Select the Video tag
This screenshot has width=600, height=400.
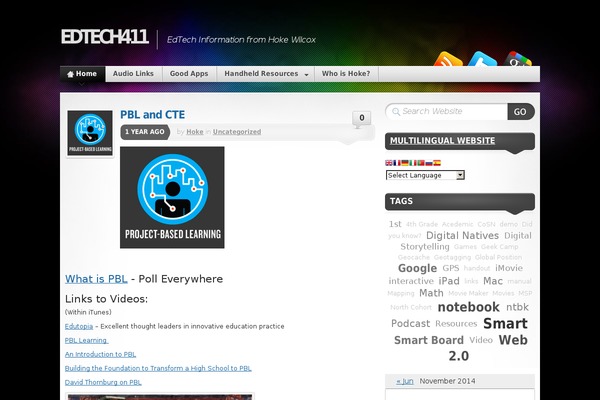pyautogui.click(x=481, y=340)
